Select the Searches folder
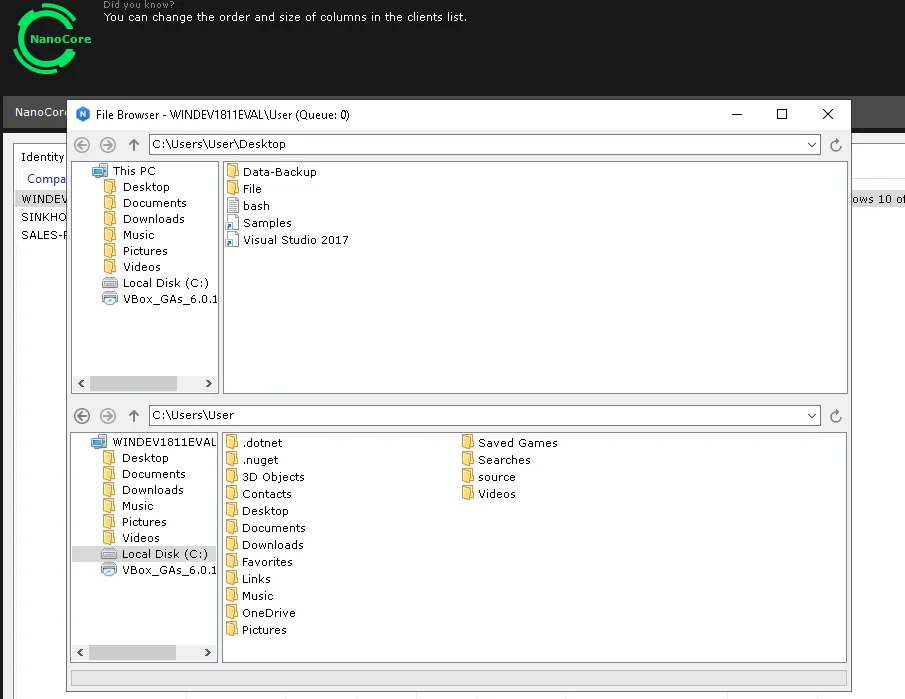This screenshot has height=699, width=905. pyautogui.click(x=496, y=460)
